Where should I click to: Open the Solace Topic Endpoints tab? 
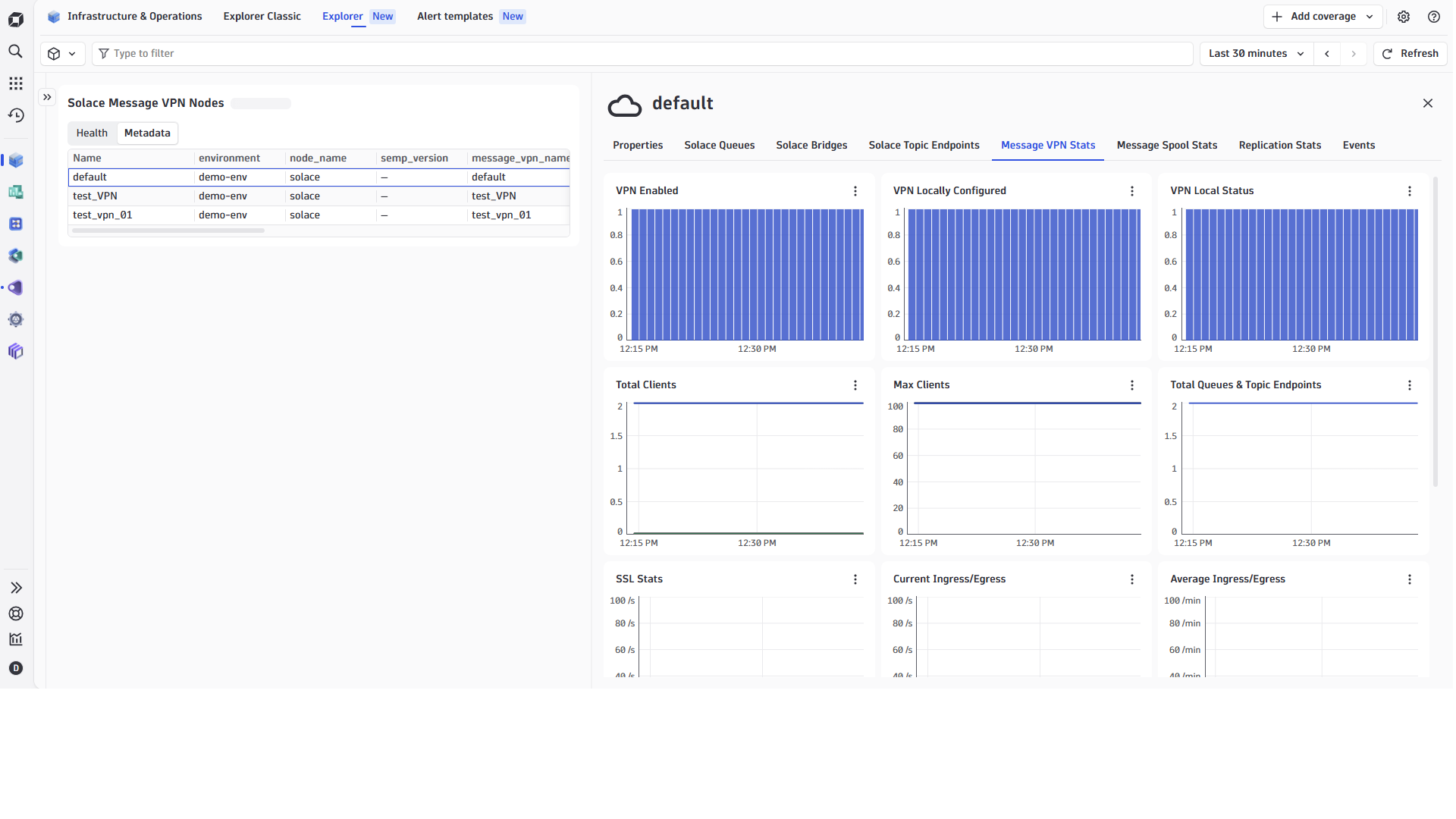[x=924, y=146]
